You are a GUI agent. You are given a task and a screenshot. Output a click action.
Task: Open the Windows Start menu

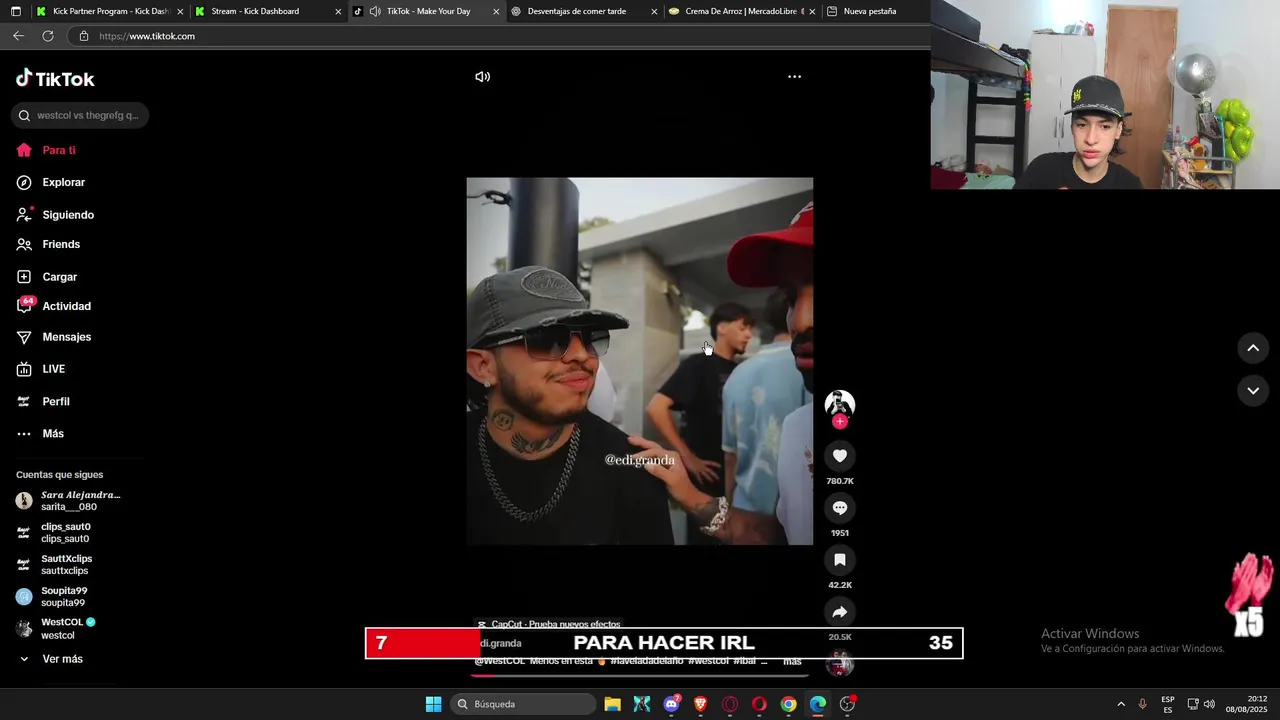pos(433,704)
